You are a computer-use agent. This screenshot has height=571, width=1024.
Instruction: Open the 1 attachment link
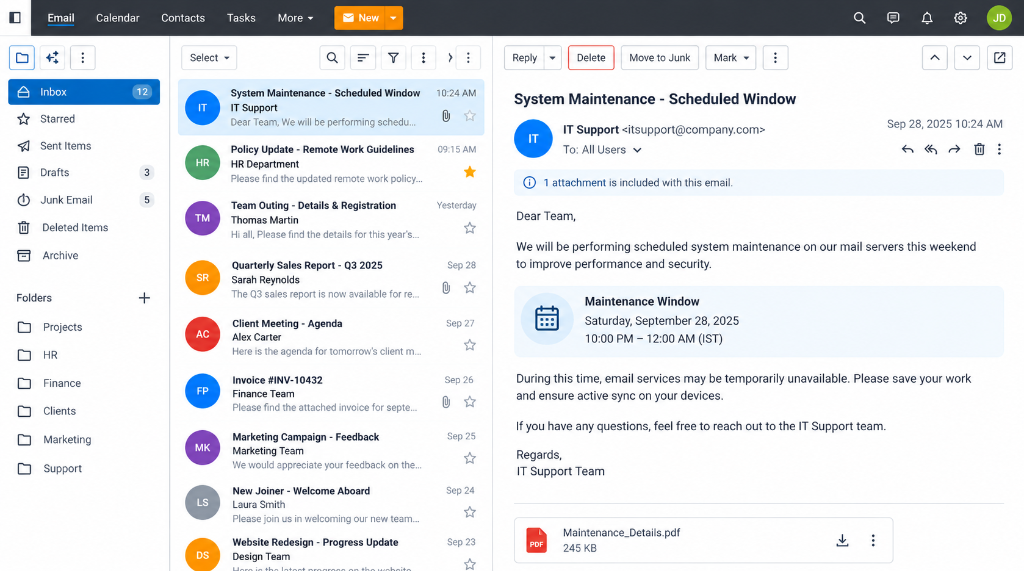[x=575, y=183]
